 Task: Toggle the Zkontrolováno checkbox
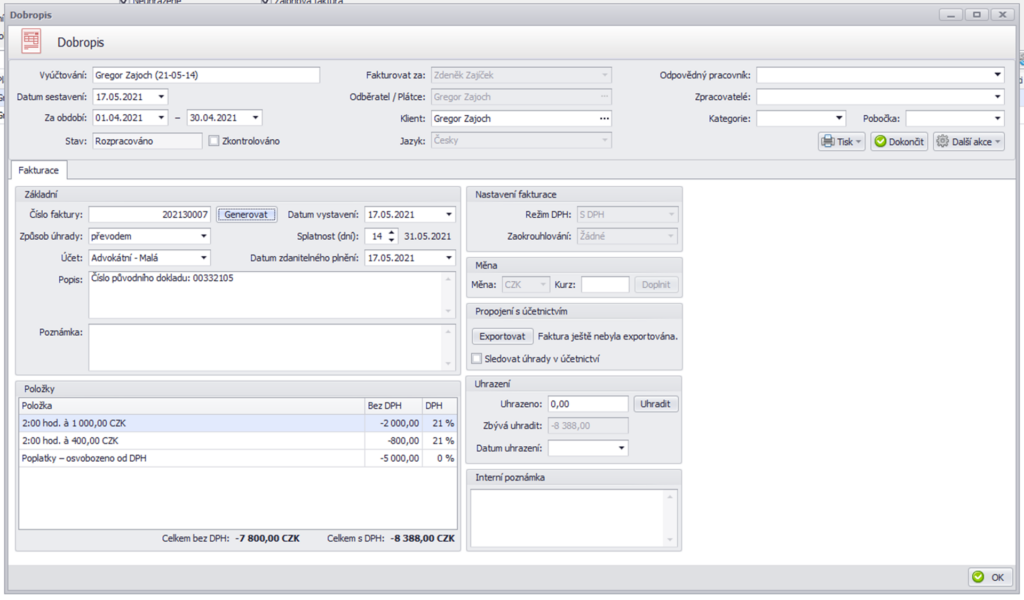(214, 141)
